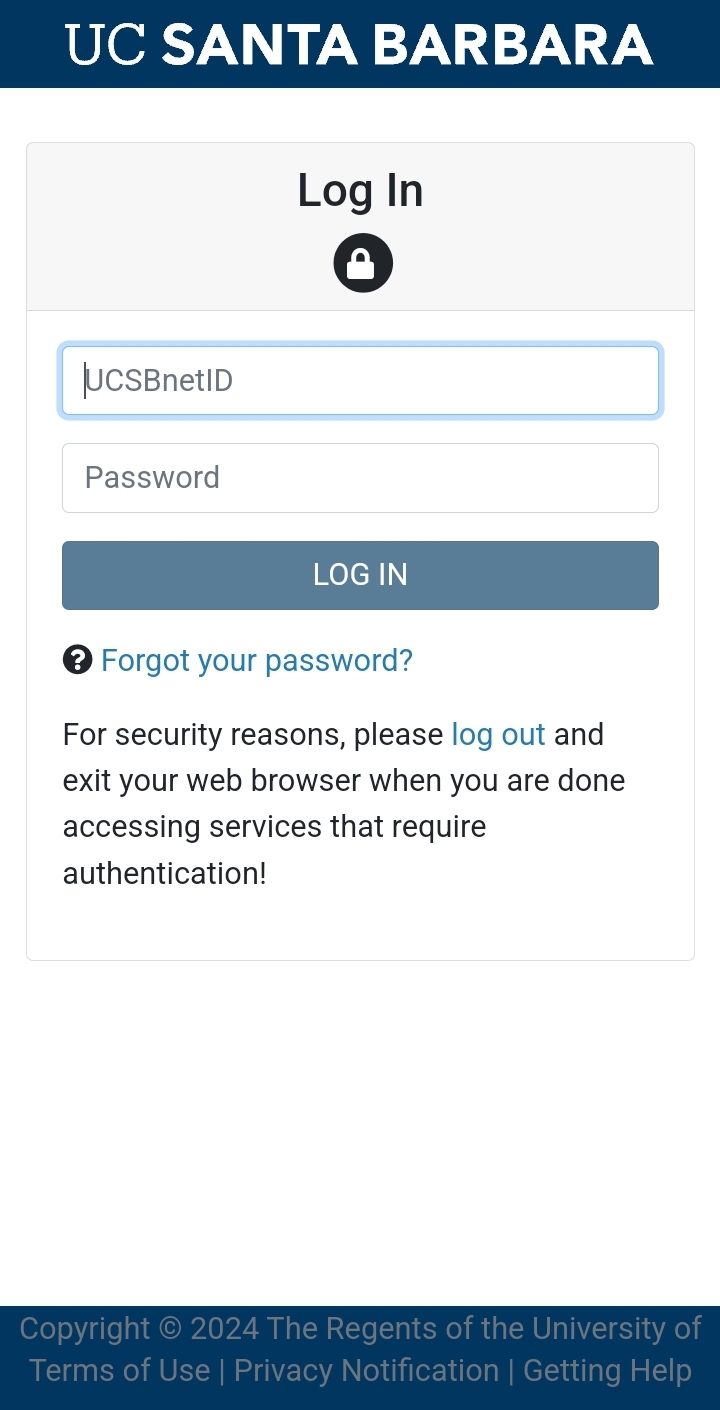The width and height of the screenshot is (720, 1410).
Task: Click the Log In heading
Action: point(360,190)
